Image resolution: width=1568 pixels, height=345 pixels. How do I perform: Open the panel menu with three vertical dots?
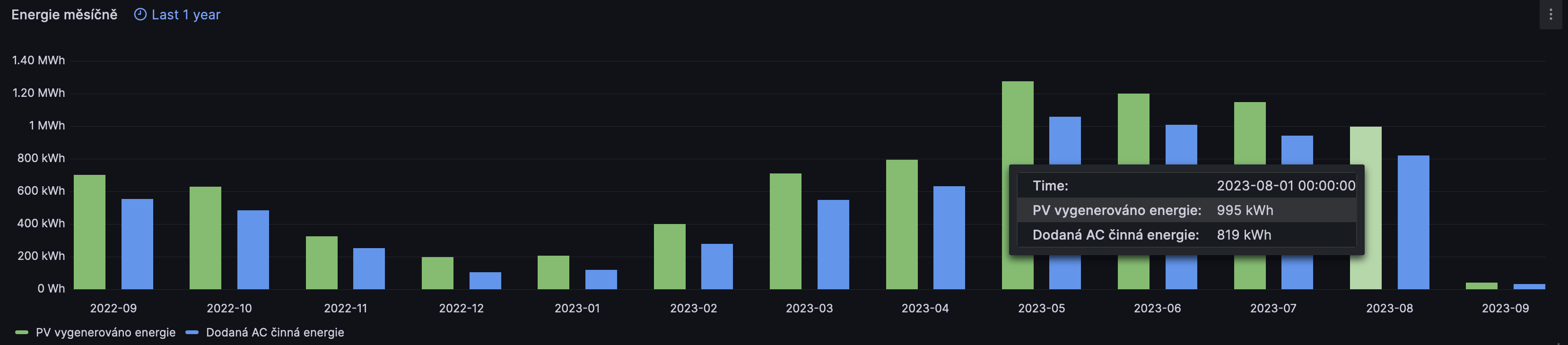pyautogui.click(x=1551, y=15)
